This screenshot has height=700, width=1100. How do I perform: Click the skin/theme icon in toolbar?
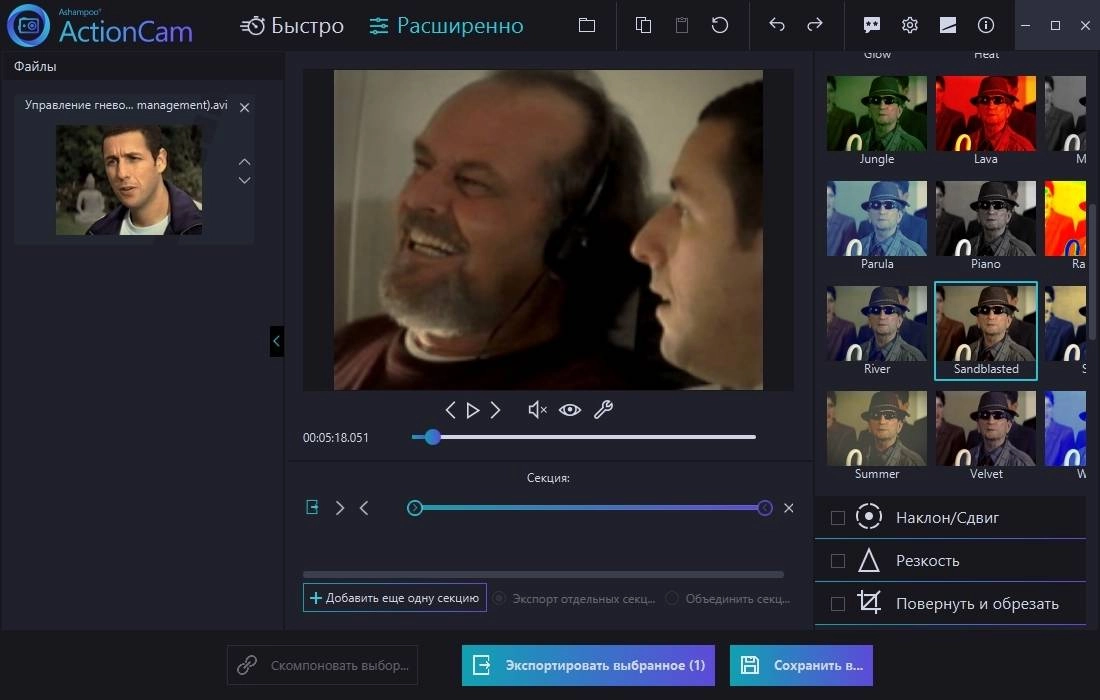coord(948,25)
